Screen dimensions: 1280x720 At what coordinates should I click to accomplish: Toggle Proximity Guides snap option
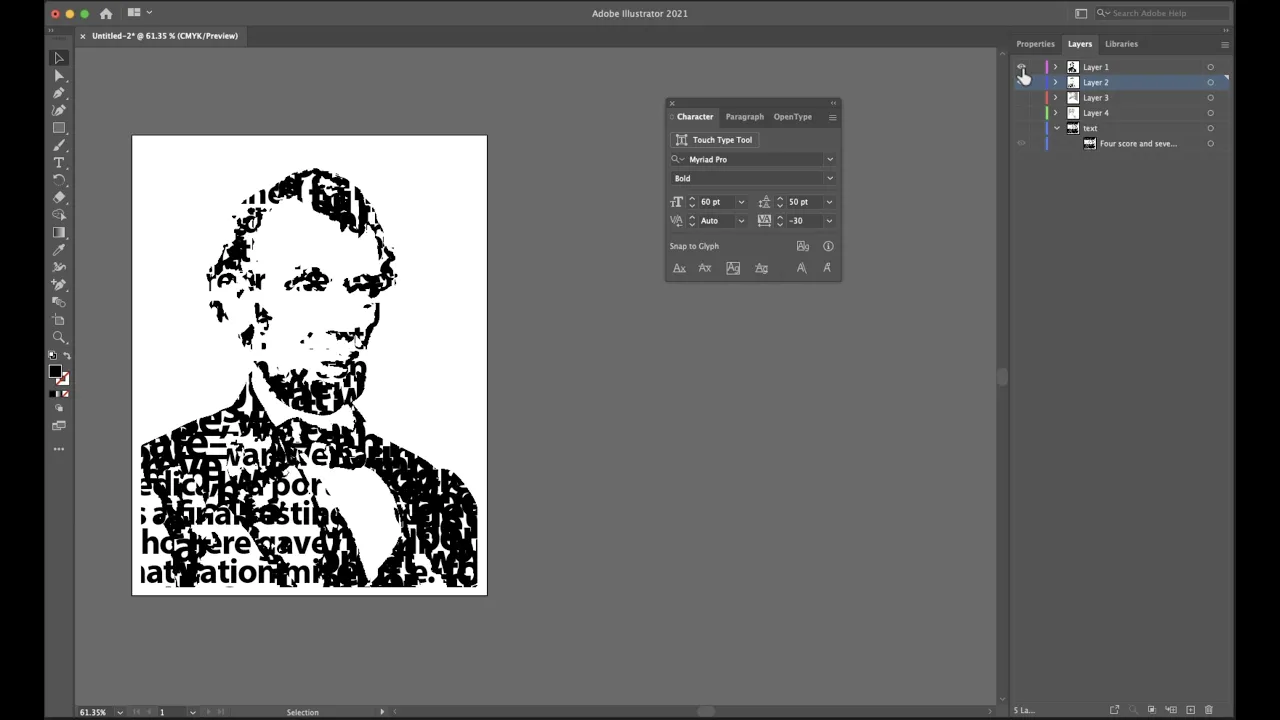coord(761,268)
